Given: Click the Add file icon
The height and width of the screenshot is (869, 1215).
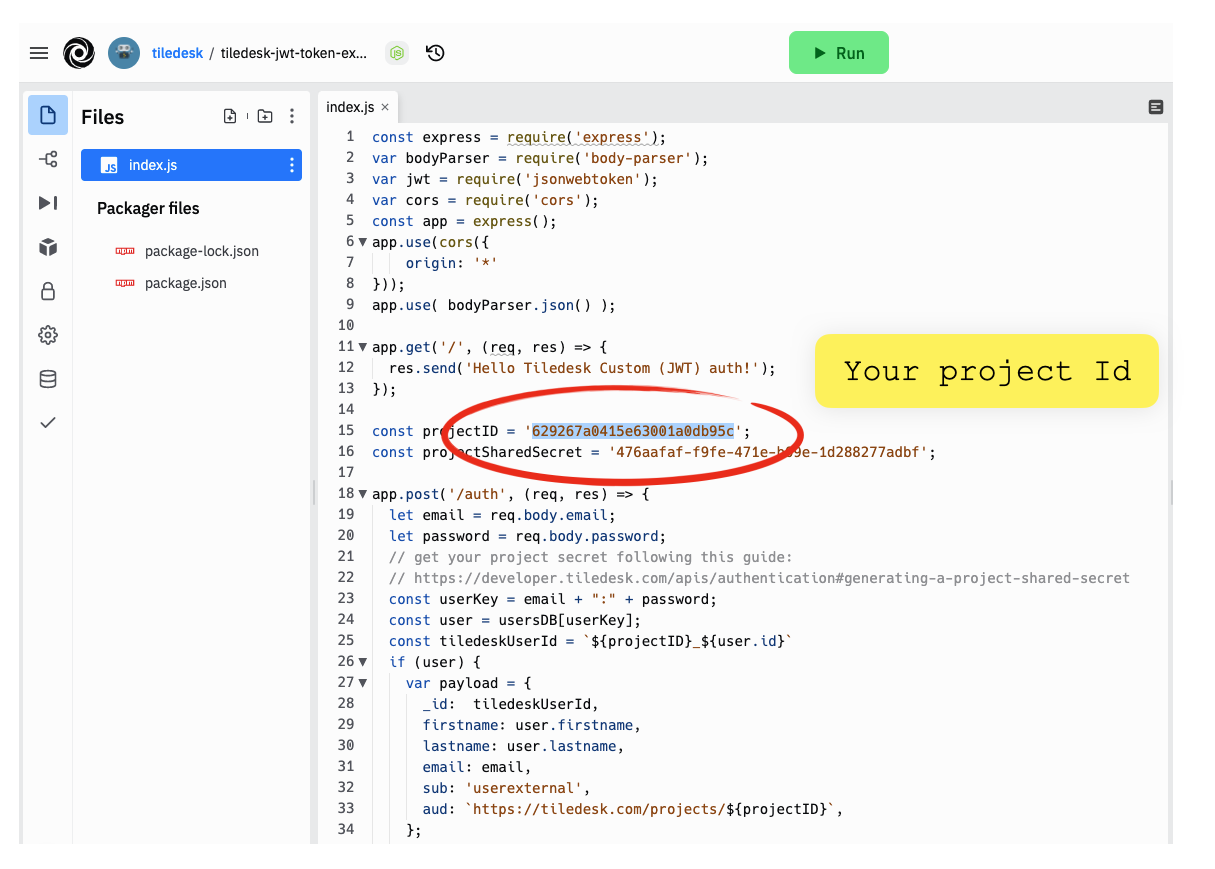Looking at the screenshot, I should 230,116.
